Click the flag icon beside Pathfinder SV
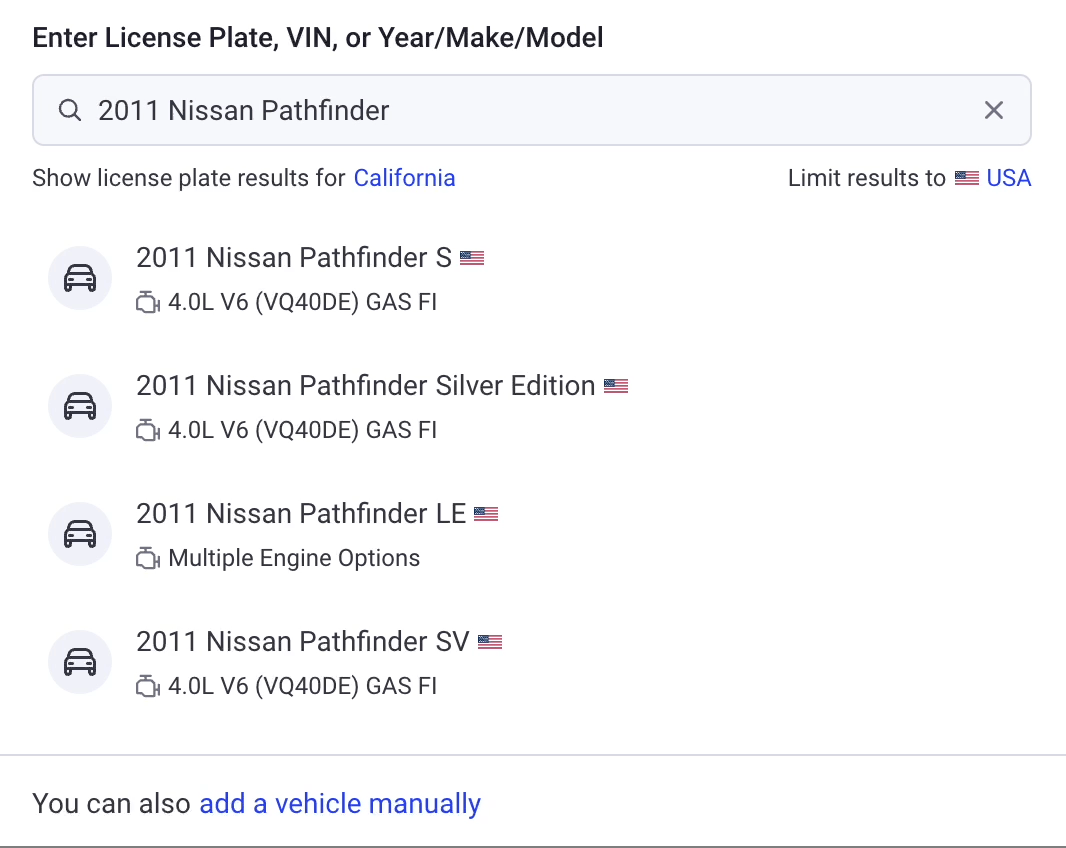This screenshot has height=848, width=1066. (x=490, y=641)
